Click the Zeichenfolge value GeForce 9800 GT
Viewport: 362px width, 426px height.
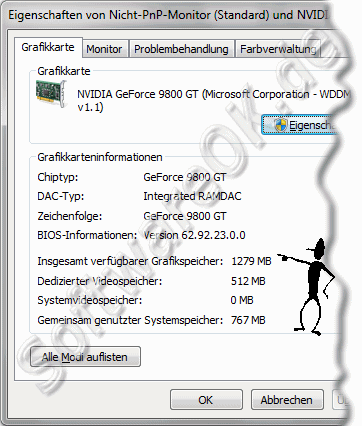[185, 216]
